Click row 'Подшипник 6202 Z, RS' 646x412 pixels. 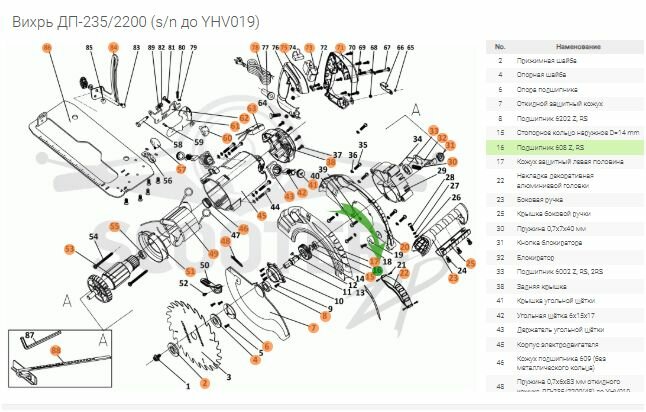pyautogui.click(x=564, y=119)
